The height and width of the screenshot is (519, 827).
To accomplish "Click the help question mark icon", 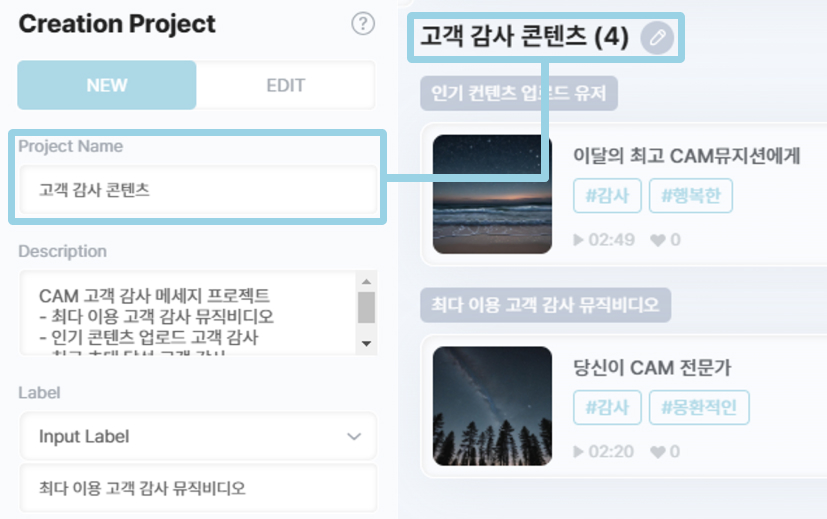I will [x=363, y=25].
